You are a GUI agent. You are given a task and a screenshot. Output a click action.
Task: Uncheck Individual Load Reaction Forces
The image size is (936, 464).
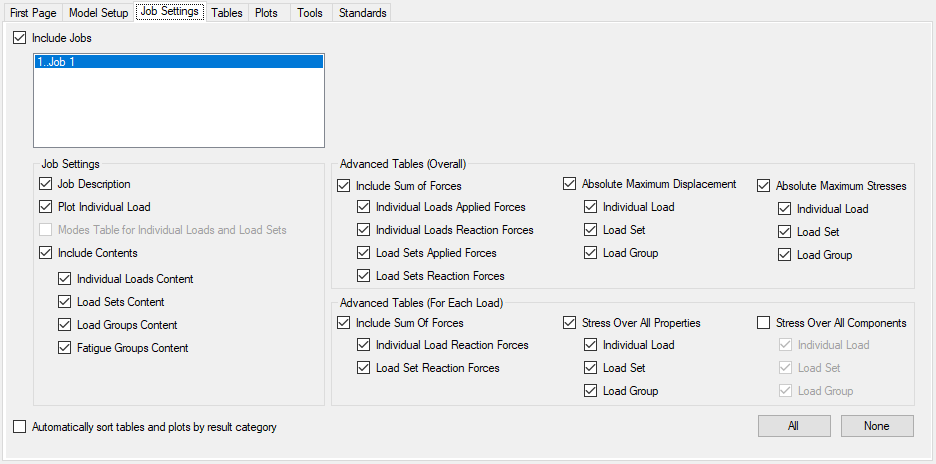[x=364, y=345]
